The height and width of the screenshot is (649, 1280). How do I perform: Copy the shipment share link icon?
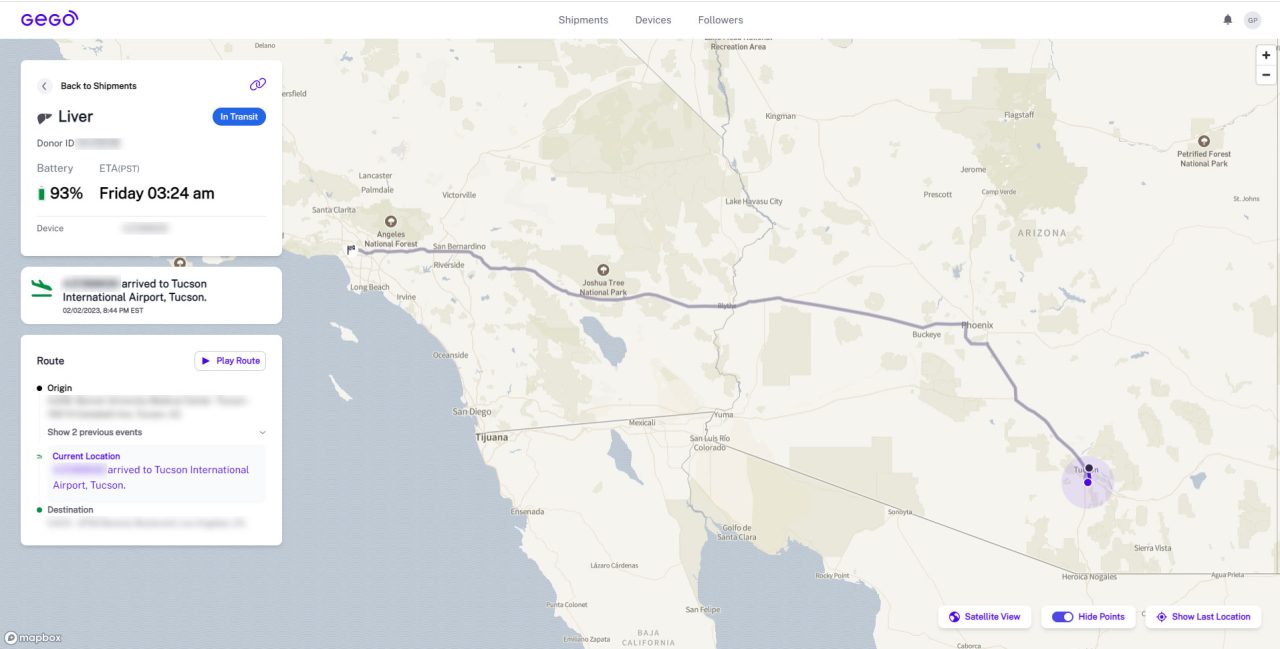click(x=257, y=85)
